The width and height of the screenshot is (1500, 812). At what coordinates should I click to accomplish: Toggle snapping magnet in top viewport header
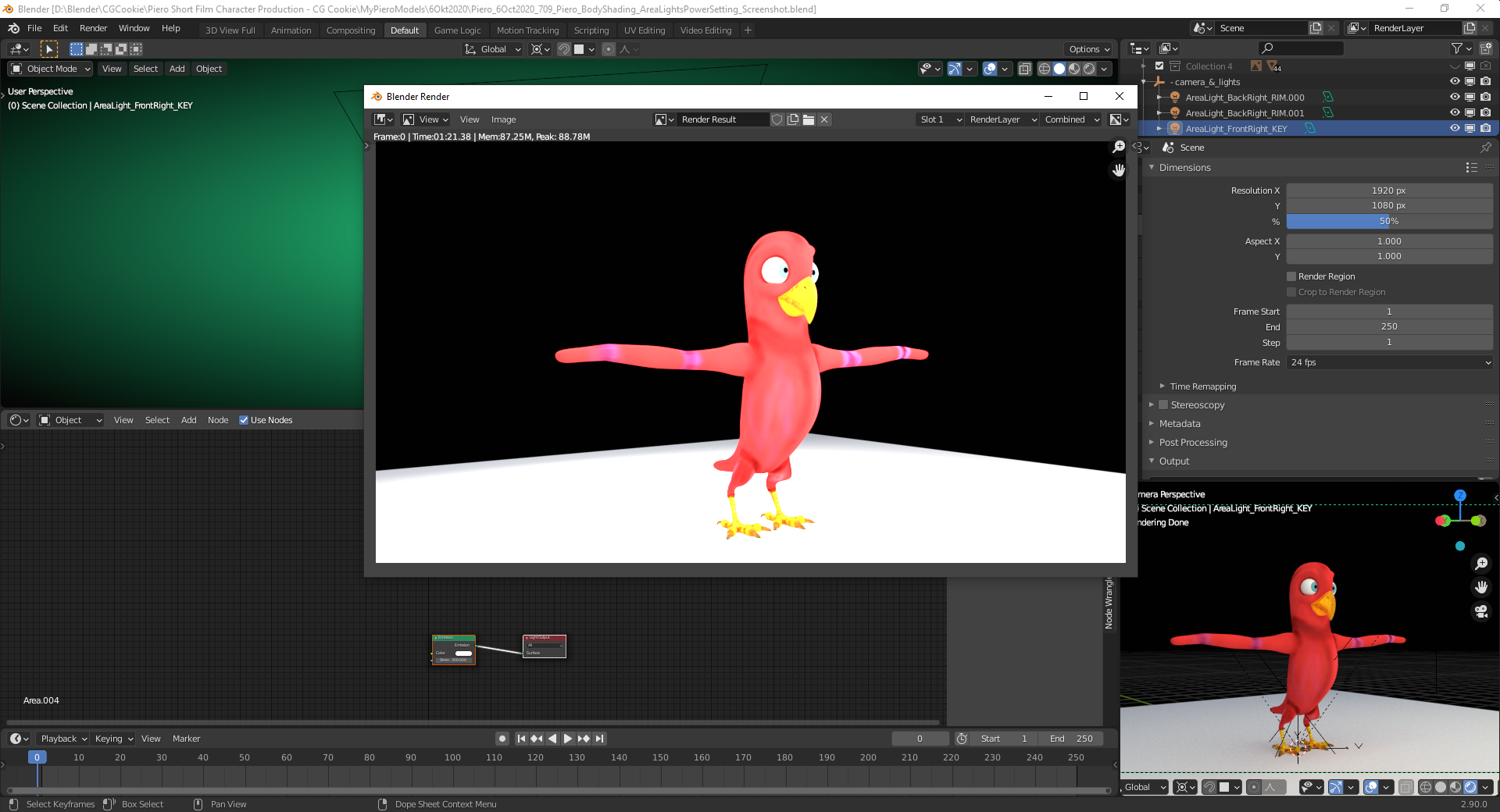[x=563, y=49]
